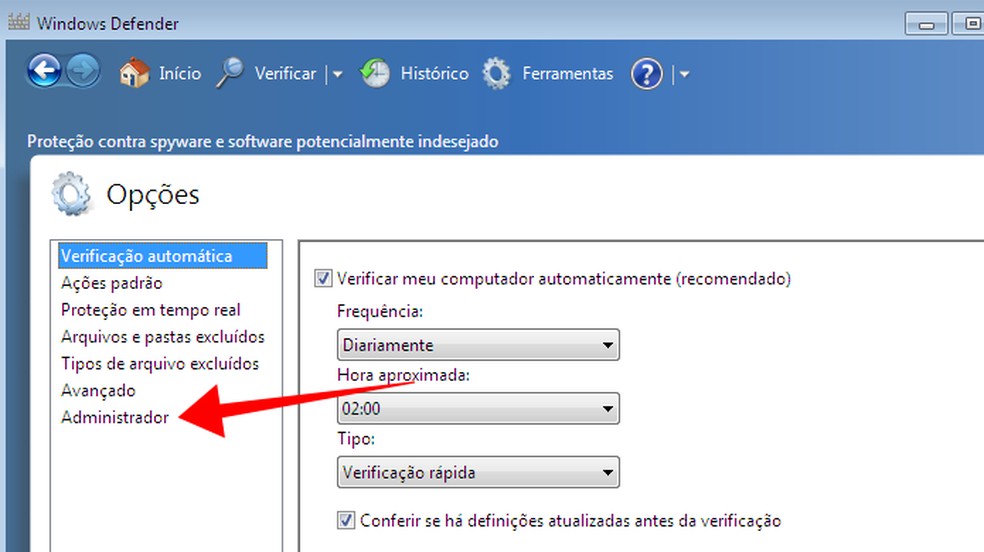Open help via the question mark icon
The height and width of the screenshot is (552, 984).
[647, 73]
